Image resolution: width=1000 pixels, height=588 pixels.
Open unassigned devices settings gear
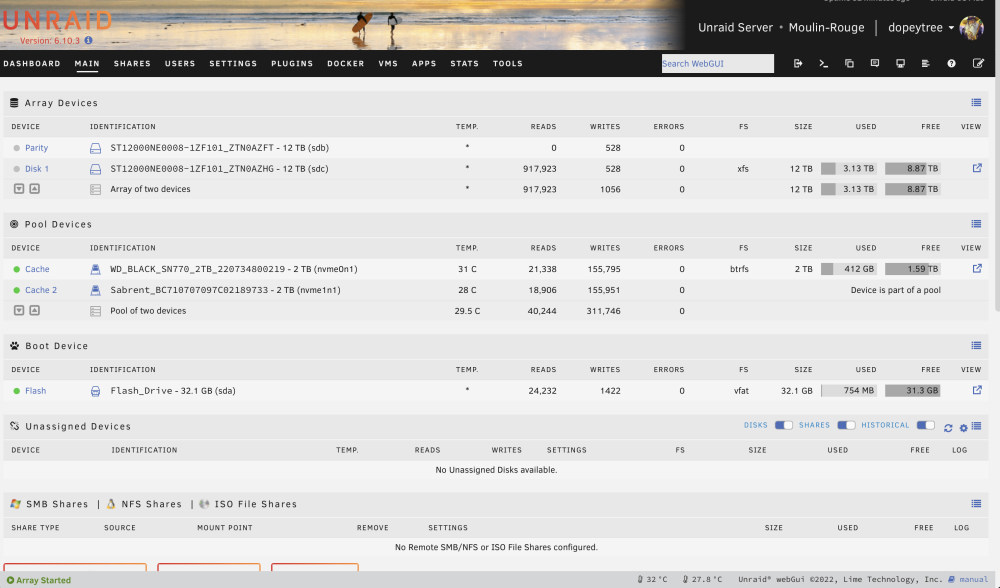coord(963,428)
